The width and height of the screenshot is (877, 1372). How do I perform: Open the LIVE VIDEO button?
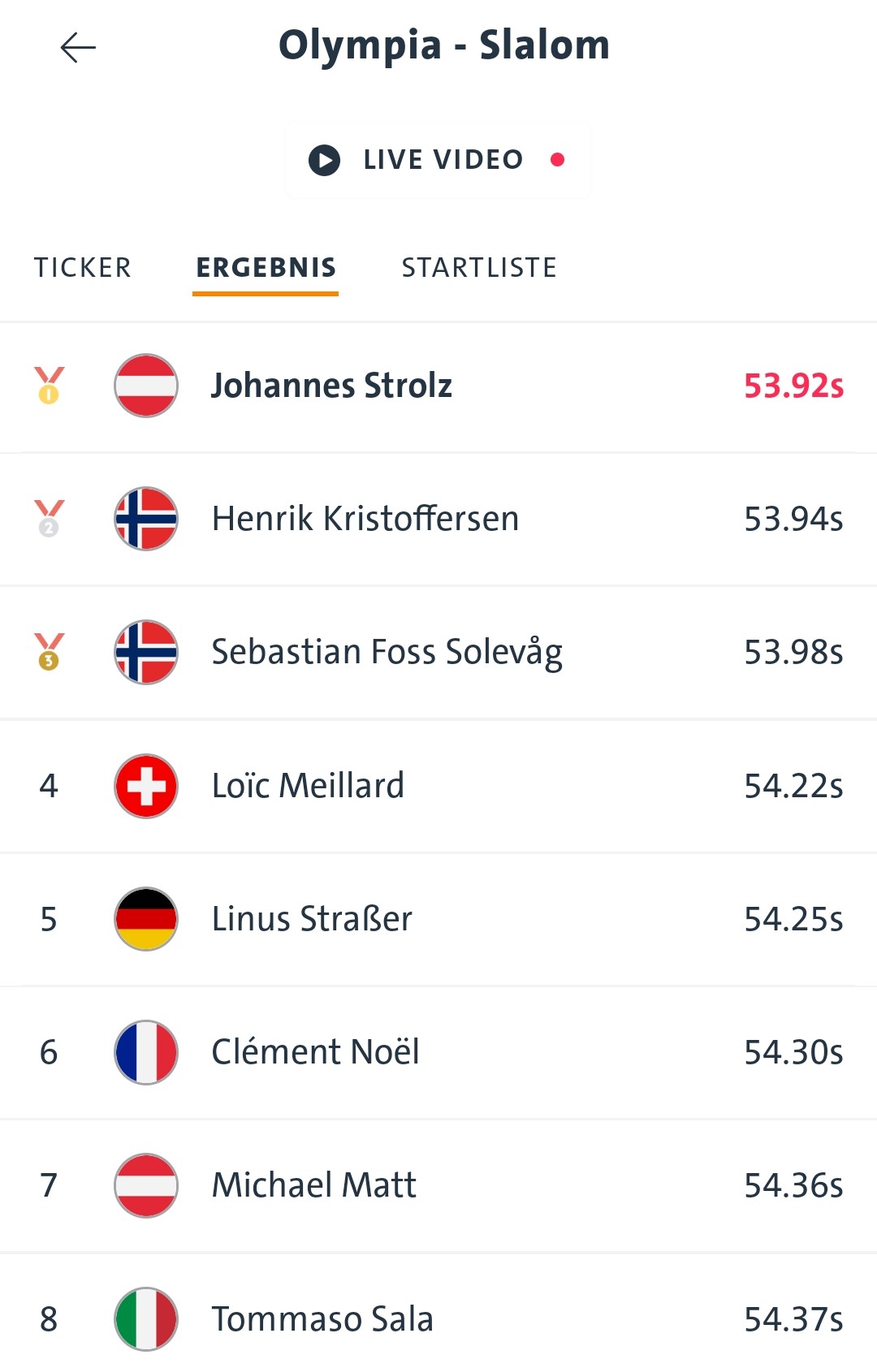(x=438, y=160)
